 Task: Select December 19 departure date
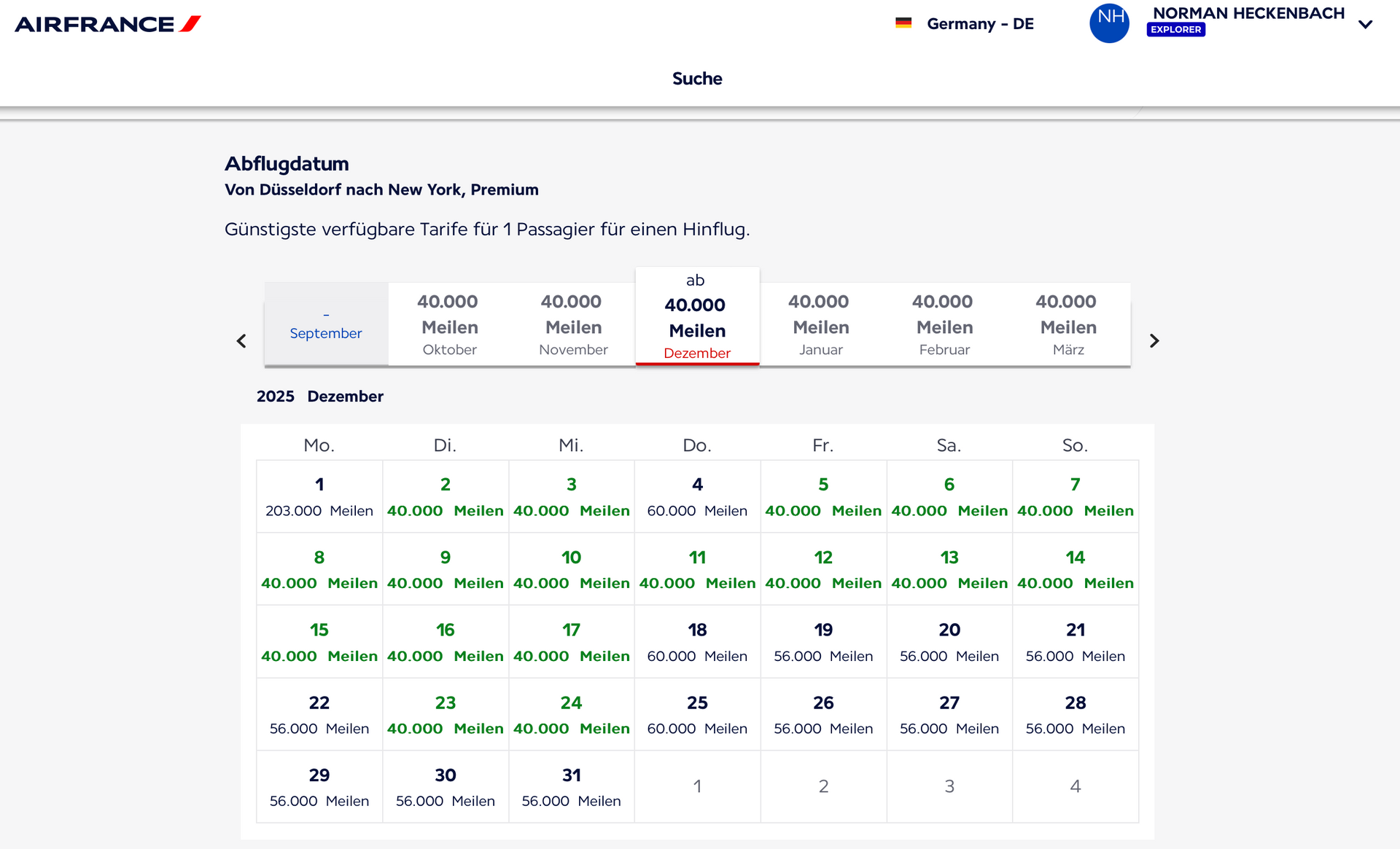pyautogui.click(x=823, y=642)
